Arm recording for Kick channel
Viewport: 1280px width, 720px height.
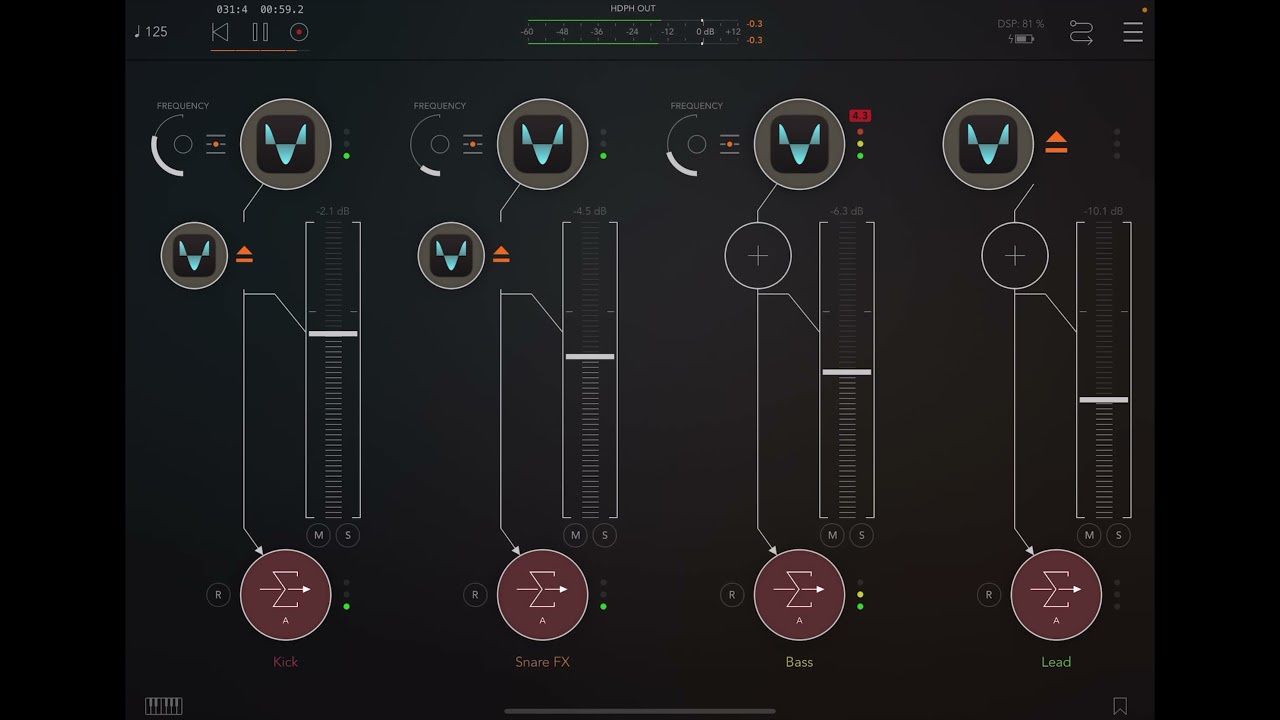pyautogui.click(x=218, y=595)
